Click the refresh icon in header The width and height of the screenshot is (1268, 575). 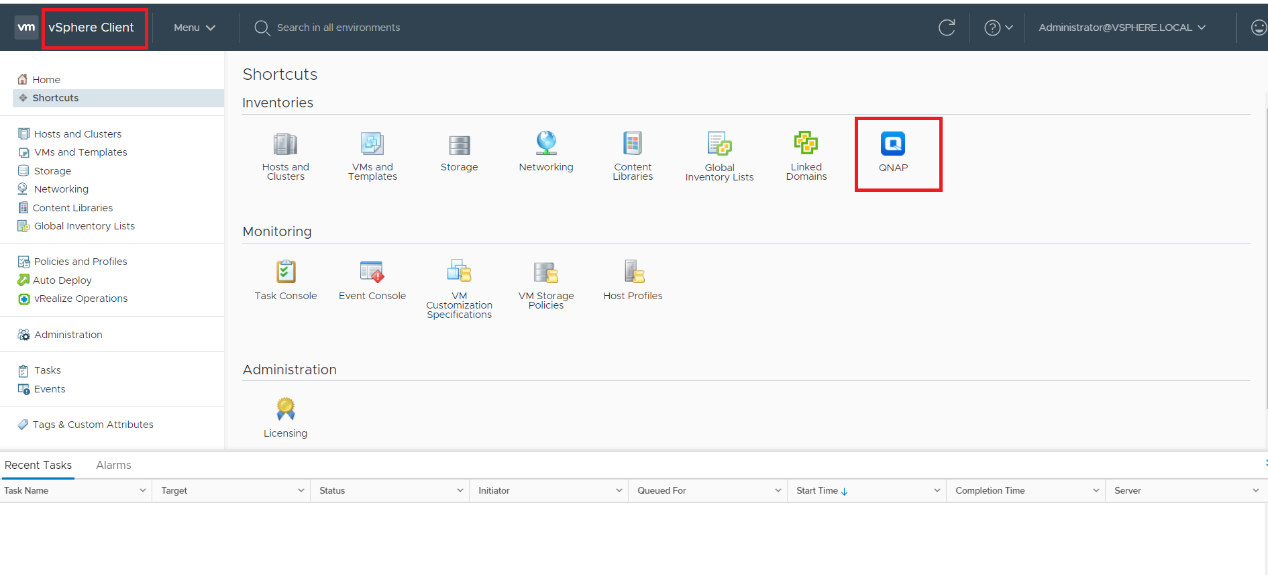pos(946,28)
